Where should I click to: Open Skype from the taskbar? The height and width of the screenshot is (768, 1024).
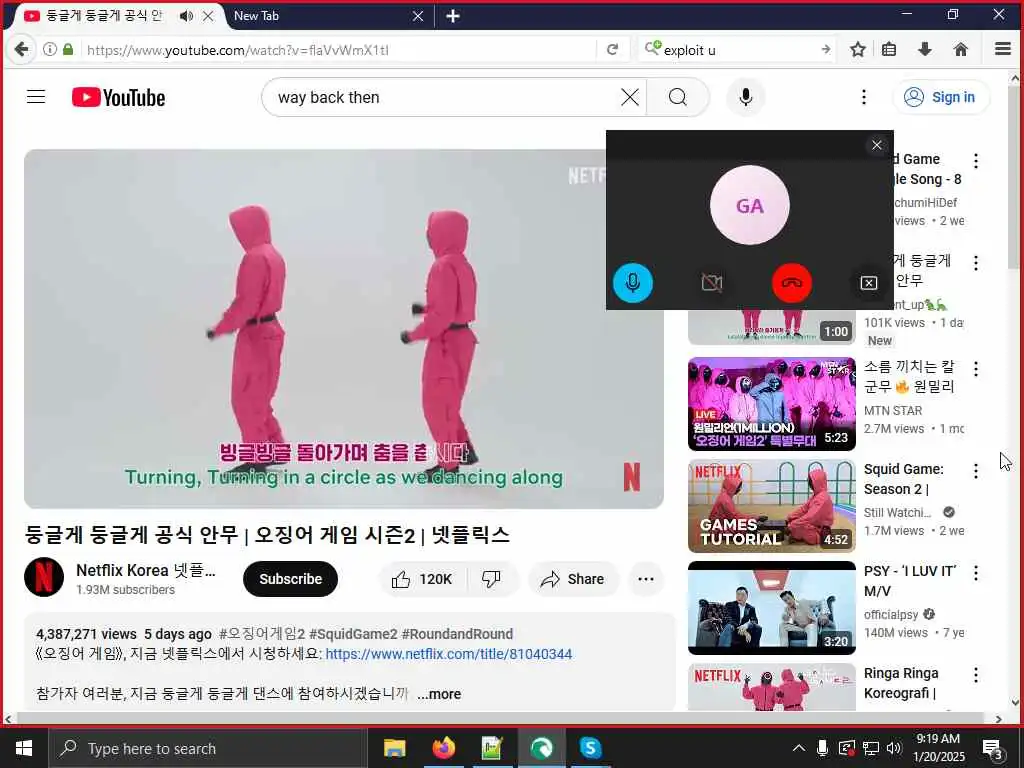590,748
